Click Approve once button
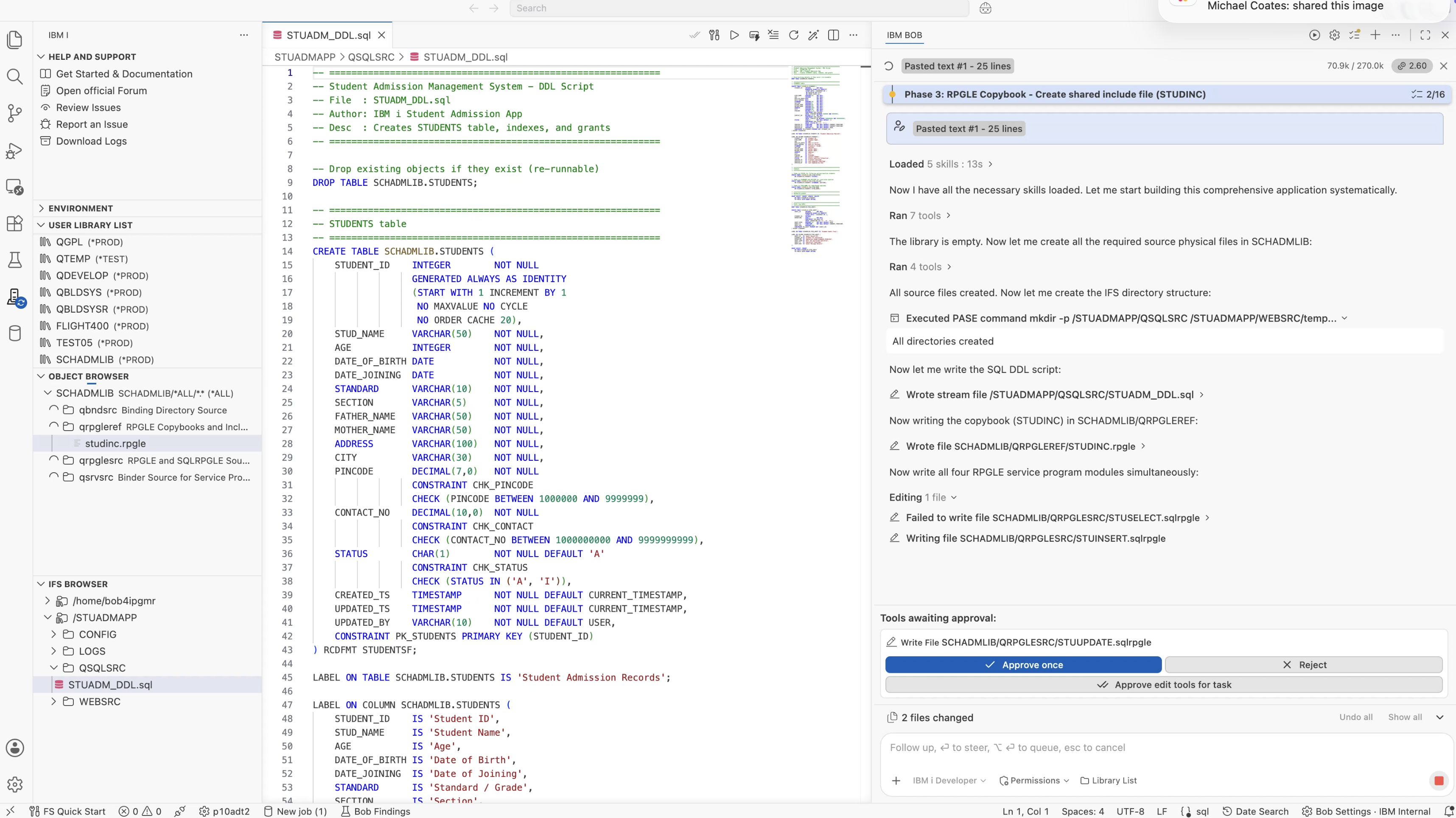The height and width of the screenshot is (818, 1456). point(1023,665)
